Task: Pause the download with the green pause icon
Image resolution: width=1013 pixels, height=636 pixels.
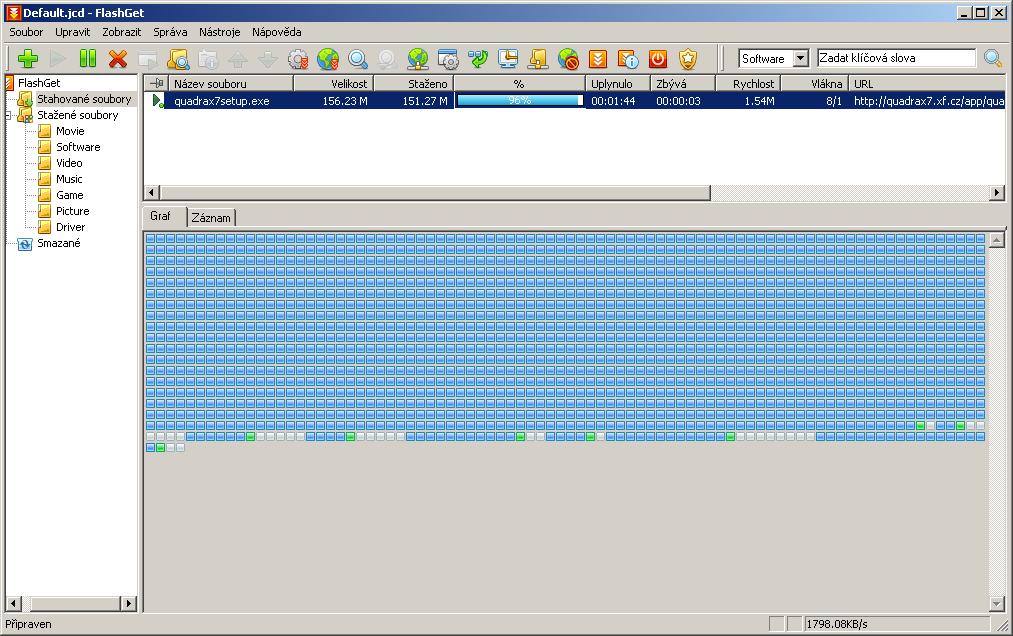Action: [x=88, y=59]
